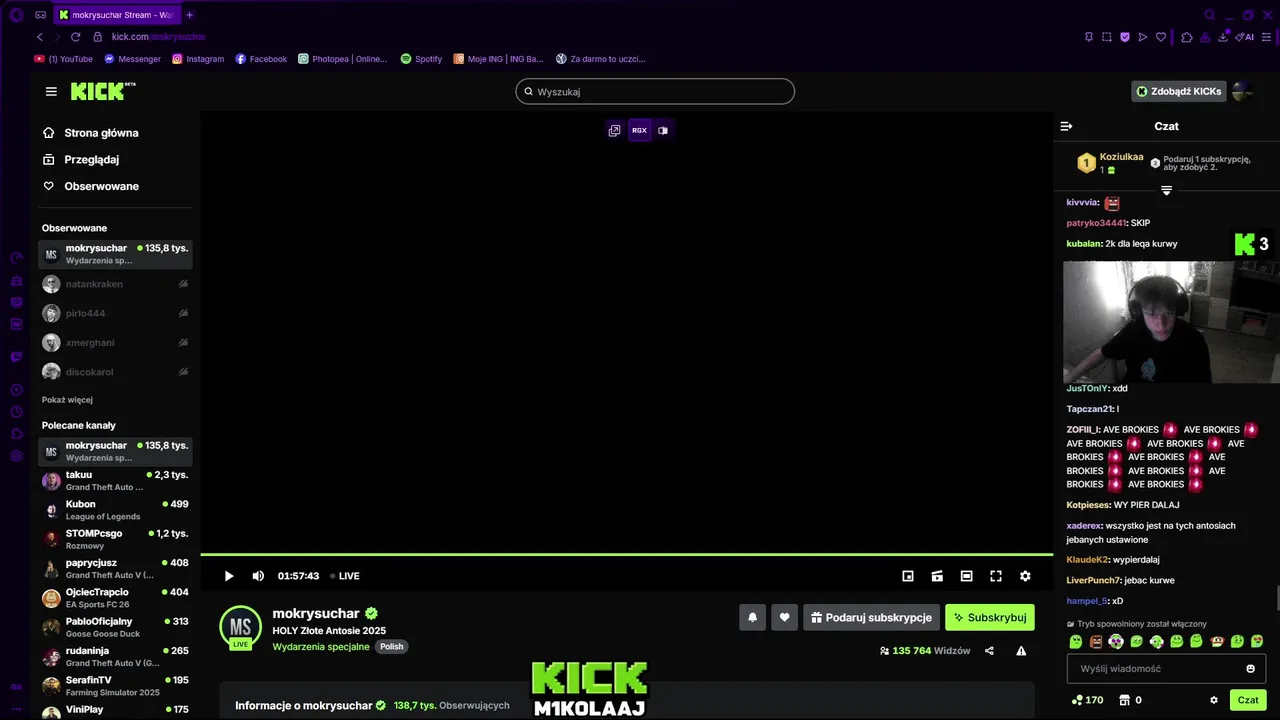Share the stream
The image size is (1280, 720).
[x=989, y=651]
